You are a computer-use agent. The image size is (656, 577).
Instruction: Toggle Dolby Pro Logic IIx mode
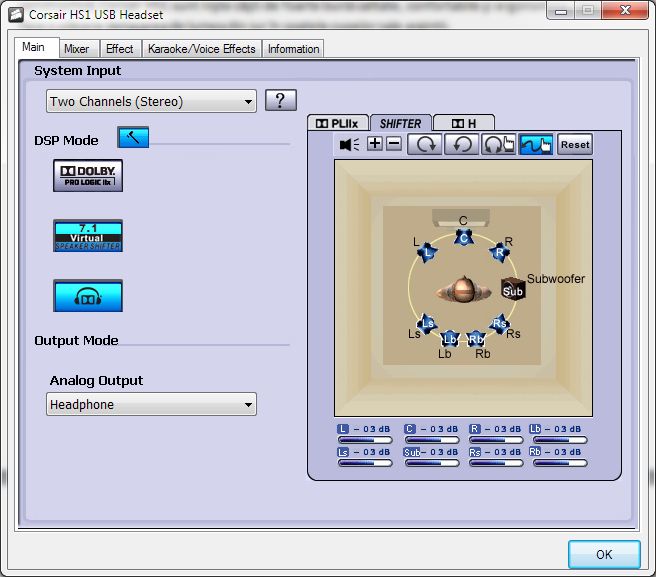click(x=88, y=175)
